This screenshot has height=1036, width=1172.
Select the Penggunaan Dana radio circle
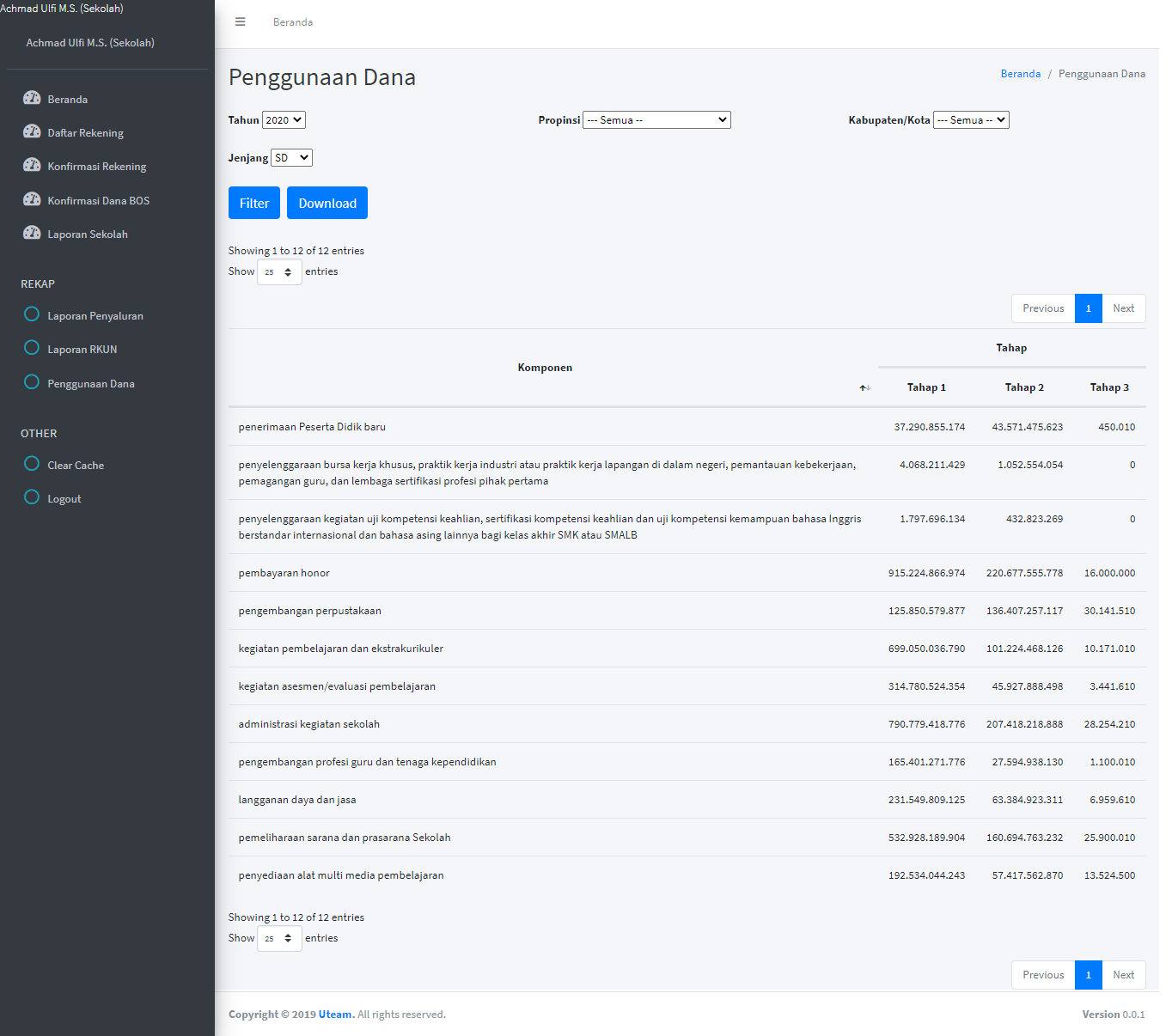pos(31,381)
